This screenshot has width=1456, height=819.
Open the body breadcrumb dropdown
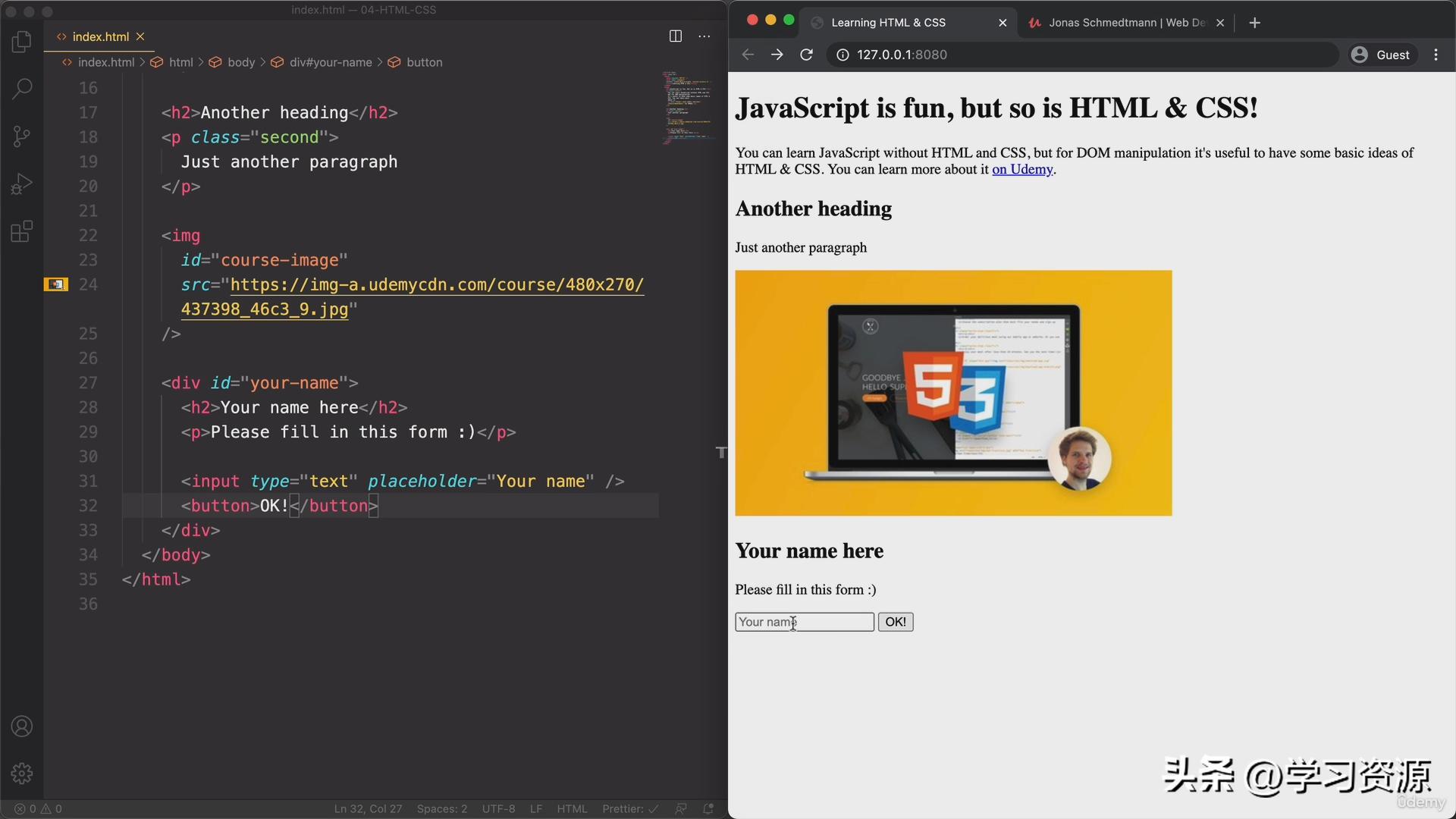[x=241, y=62]
